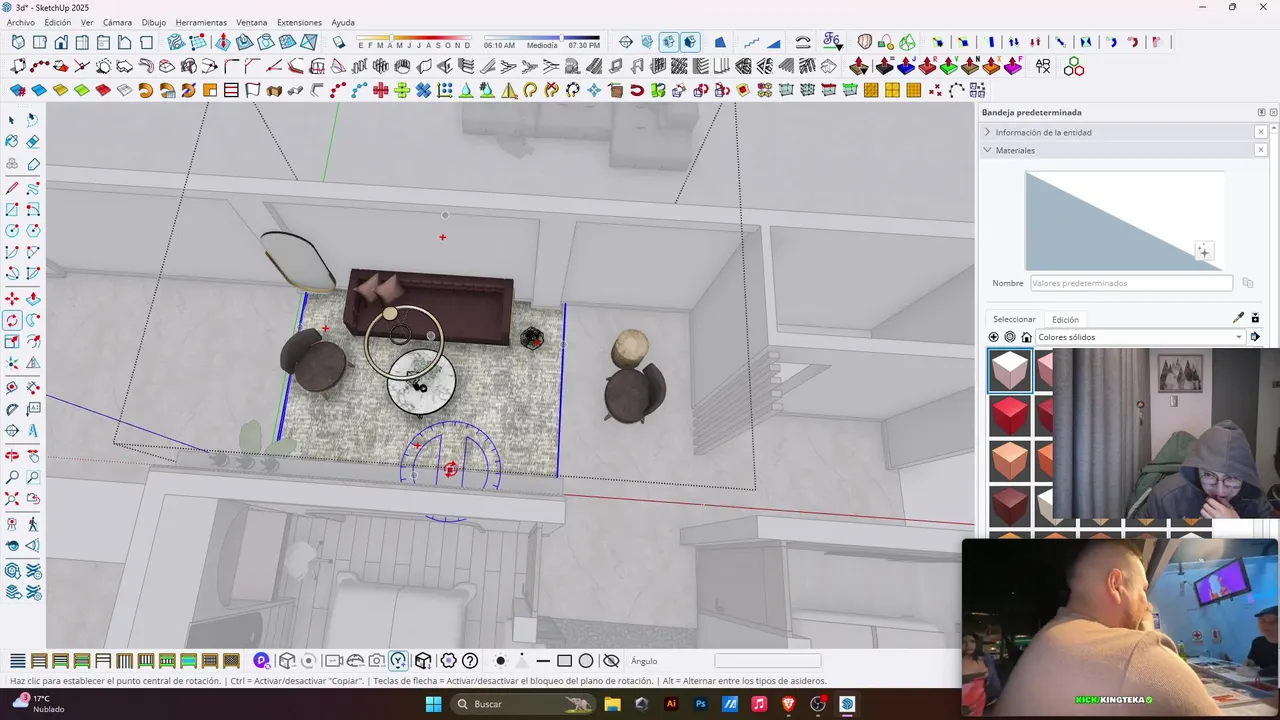Pick the Lasso select tool

pyautogui.click(x=33, y=119)
